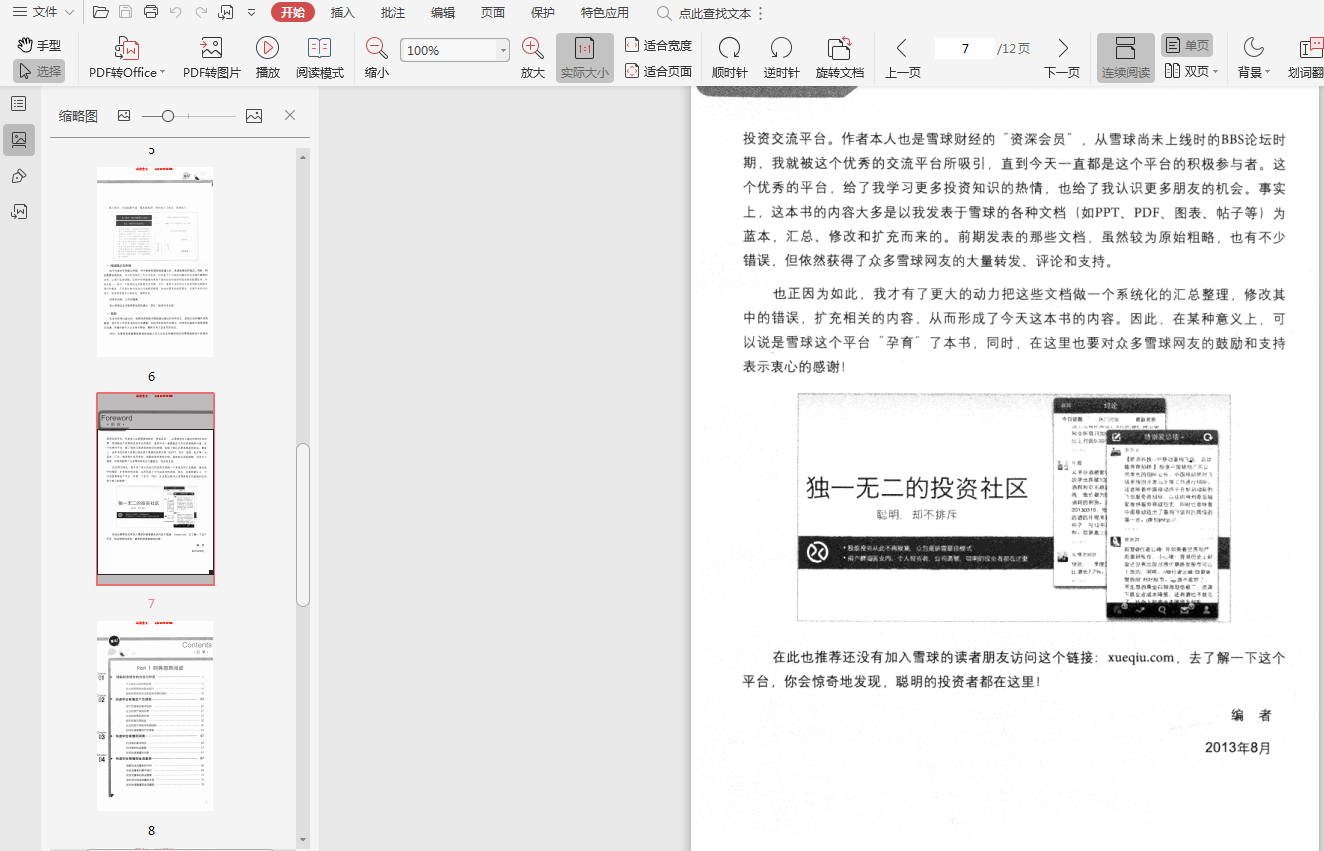Enable 单页 single page view
Screen dimensions: 1324x851
point(1186,45)
